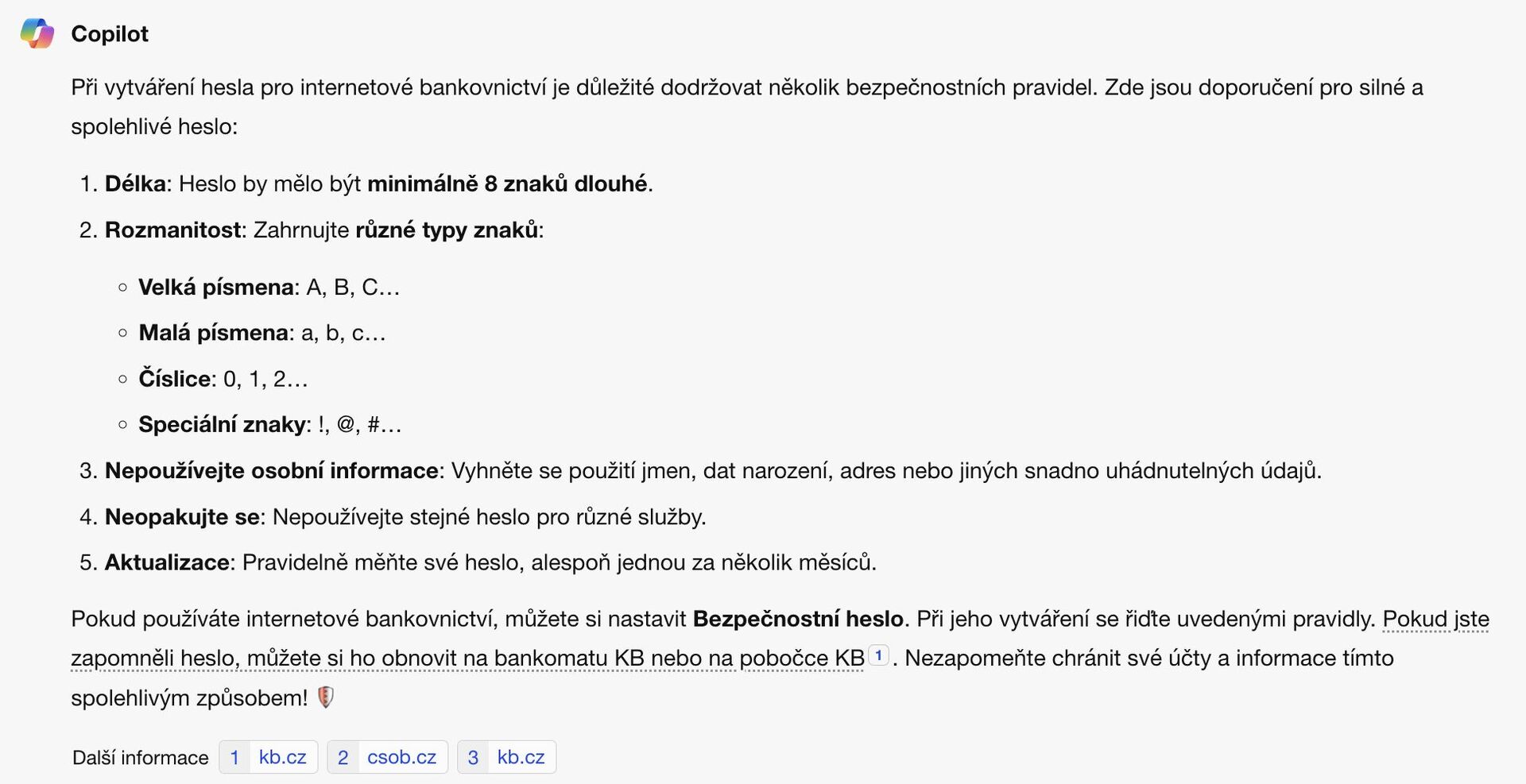Select the bold heading Copilot
The height and width of the screenshot is (784, 1526).
point(110,33)
